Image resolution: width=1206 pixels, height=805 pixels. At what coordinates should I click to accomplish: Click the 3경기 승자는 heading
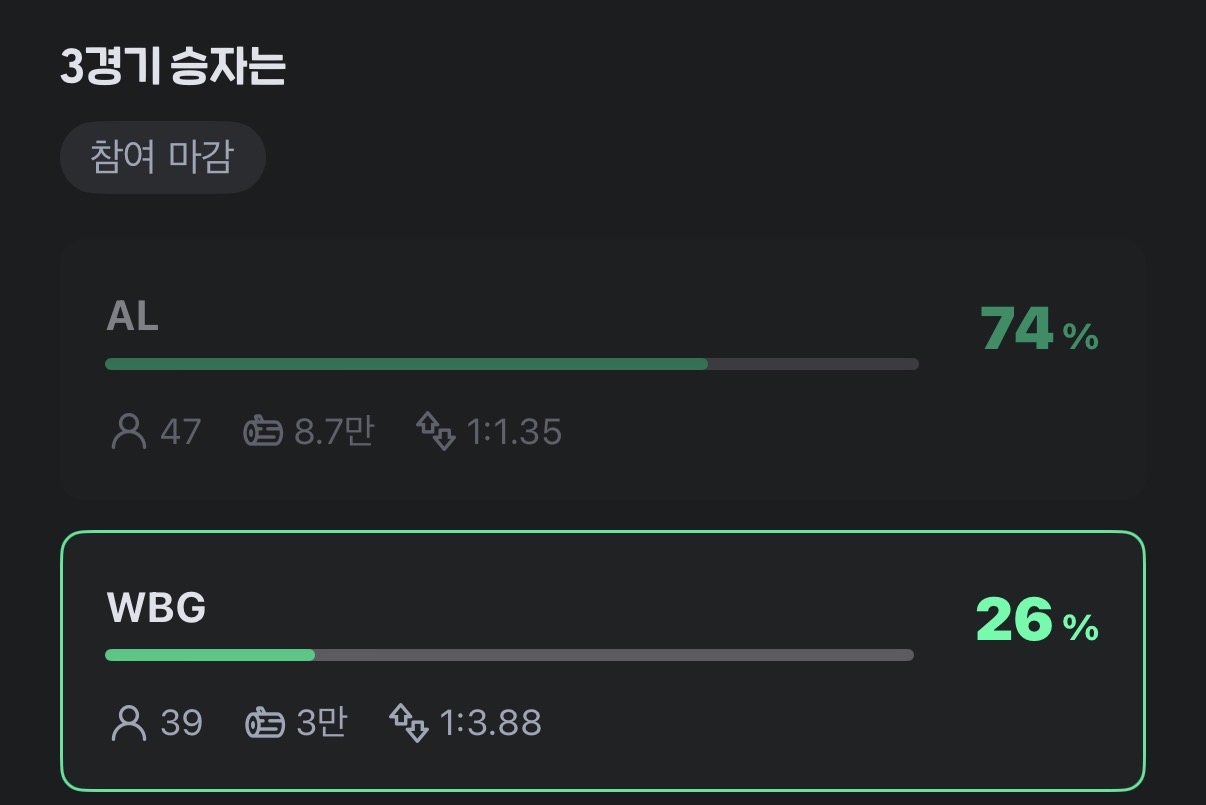(x=173, y=67)
